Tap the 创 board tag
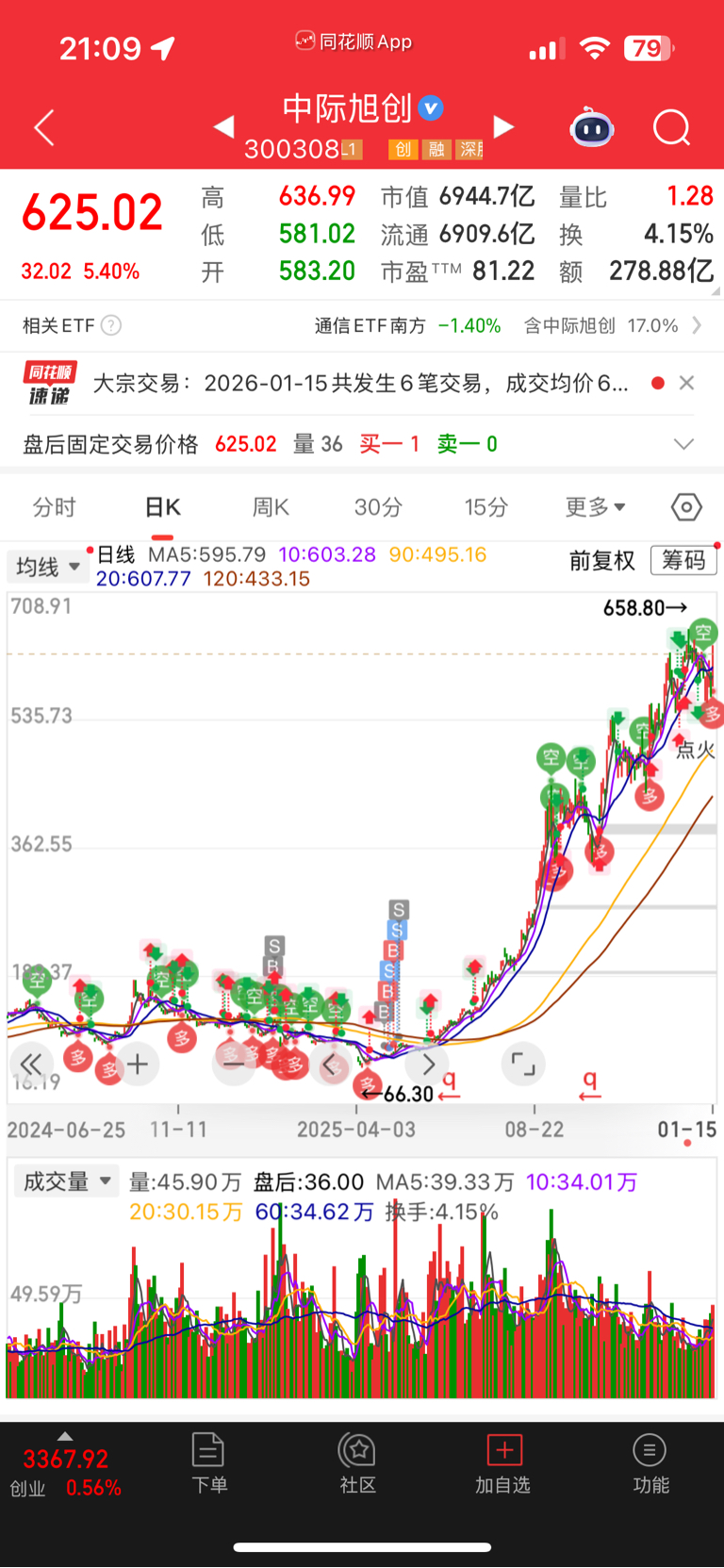Image resolution: width=724 pixels, height=1568 pixels. point(403,149)
